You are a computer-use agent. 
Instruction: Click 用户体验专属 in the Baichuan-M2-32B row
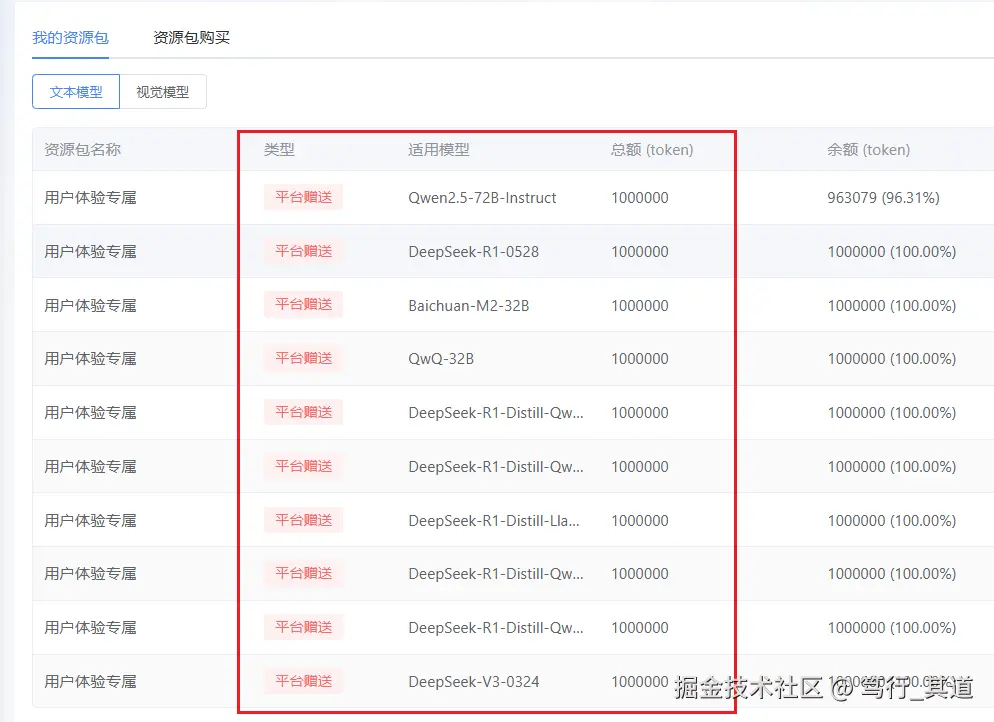pos(91,306)
